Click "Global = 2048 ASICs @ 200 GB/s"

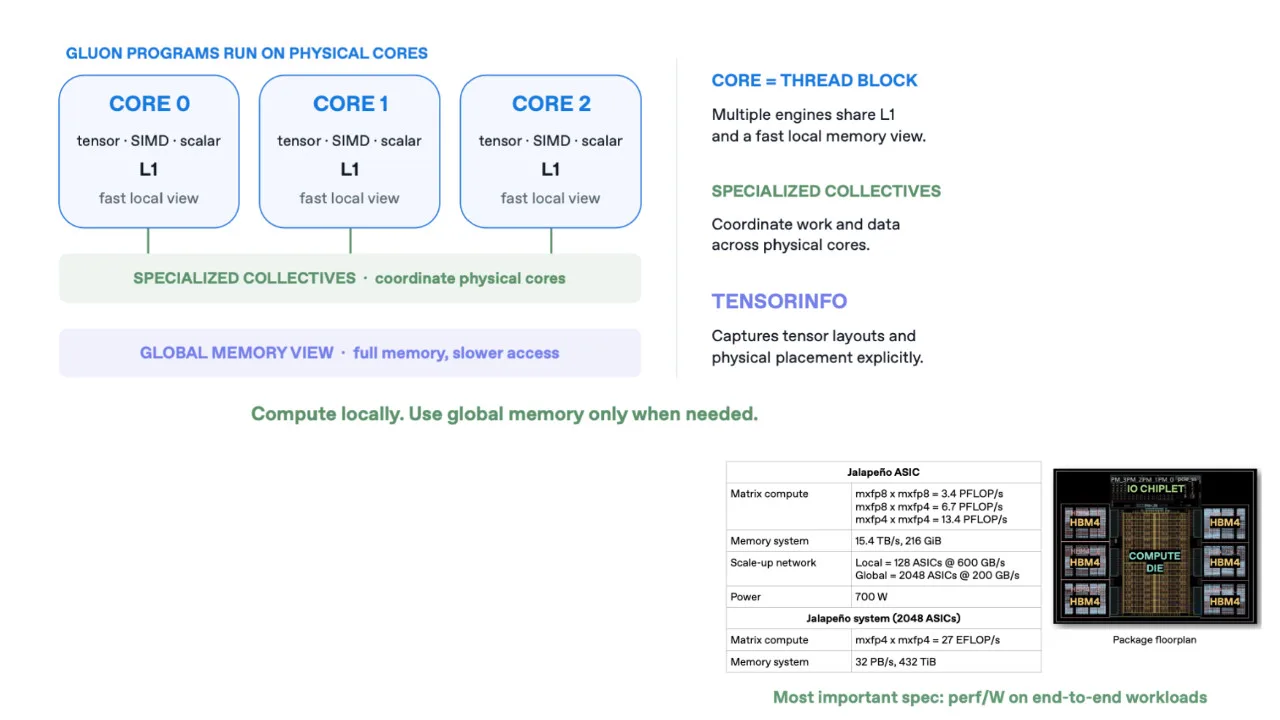(937, 576)
